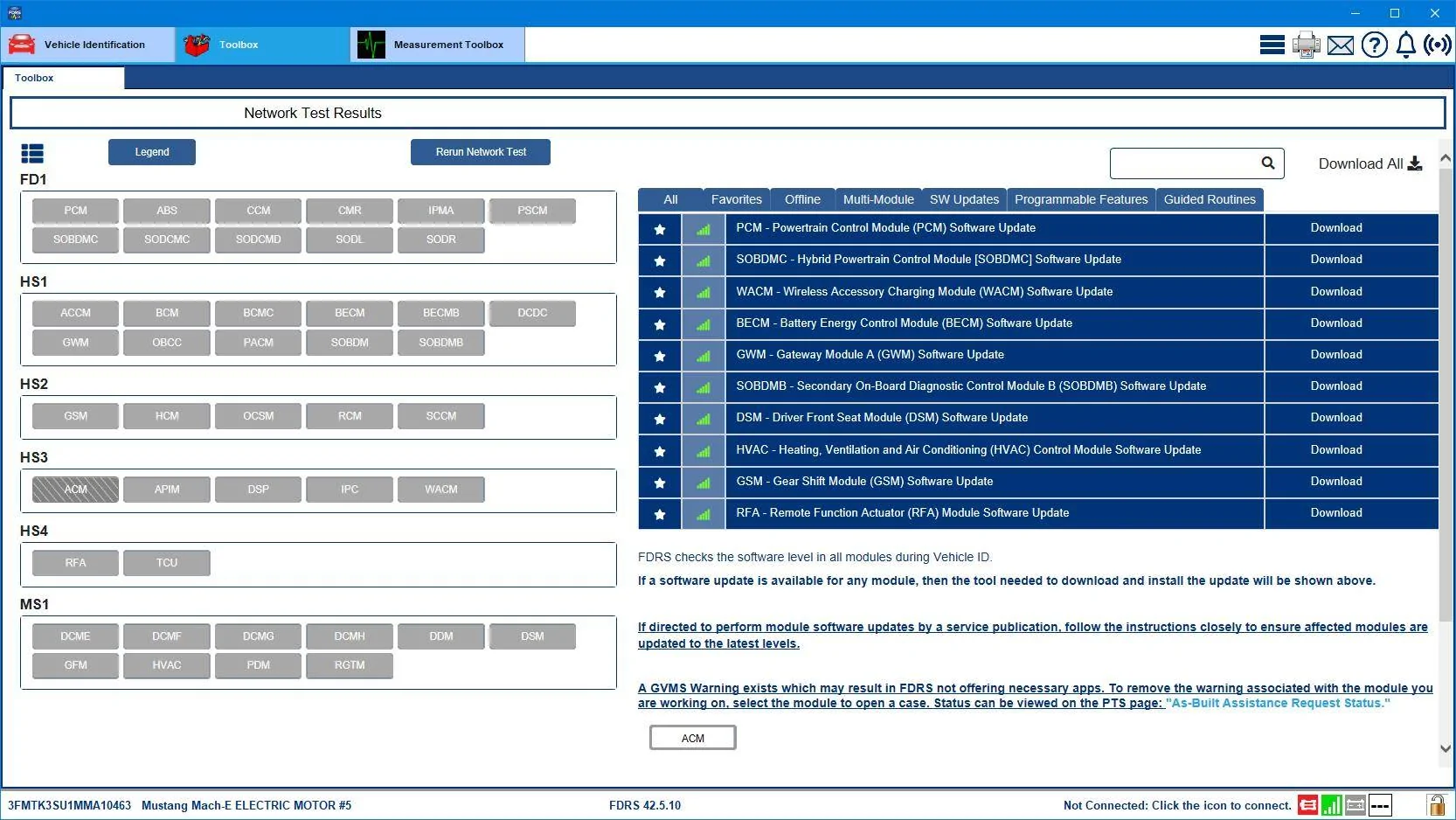Click the scroll up arrow near Download All

1446,158
